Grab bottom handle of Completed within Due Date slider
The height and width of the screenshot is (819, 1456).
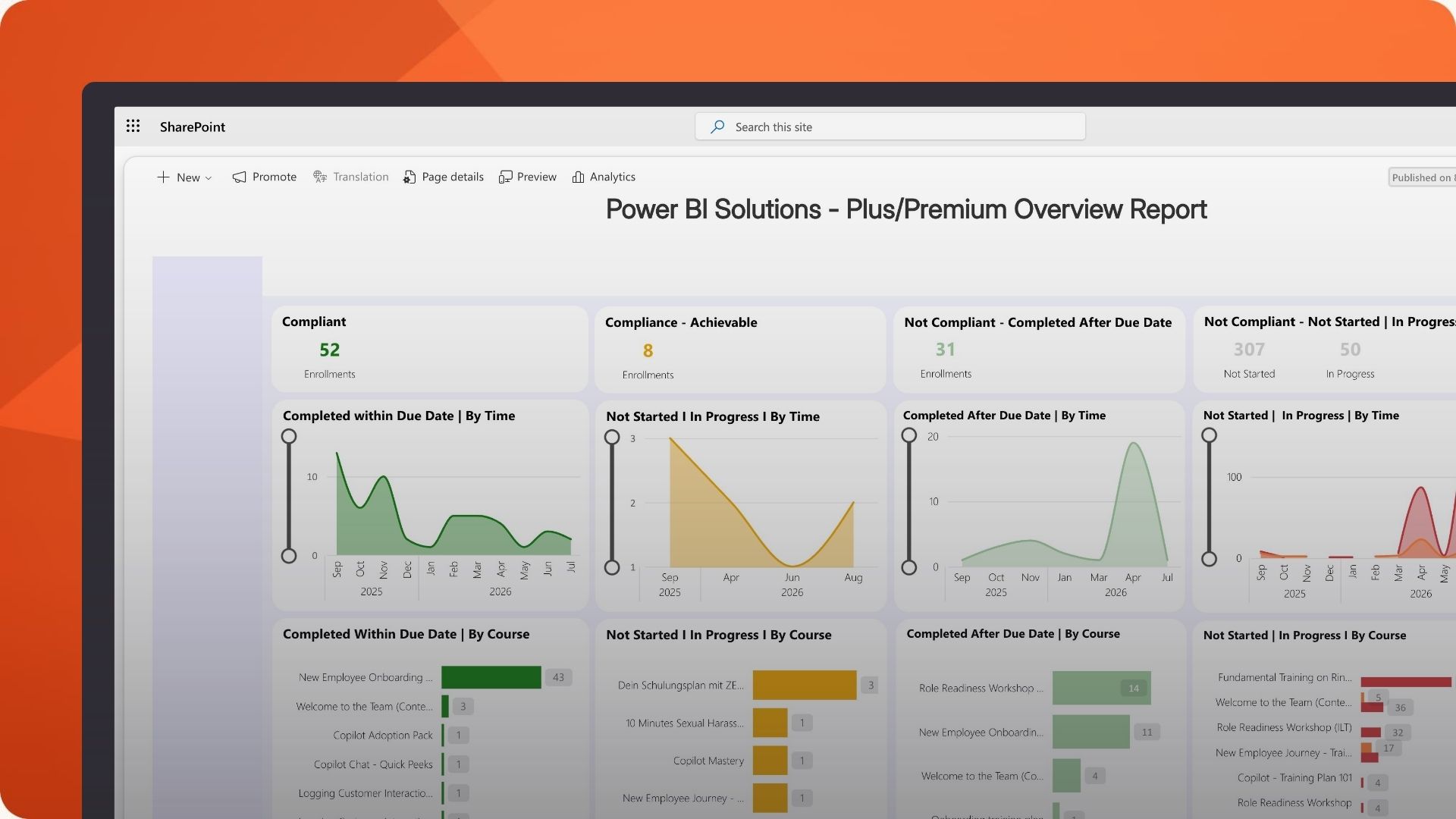click(289, 556)
